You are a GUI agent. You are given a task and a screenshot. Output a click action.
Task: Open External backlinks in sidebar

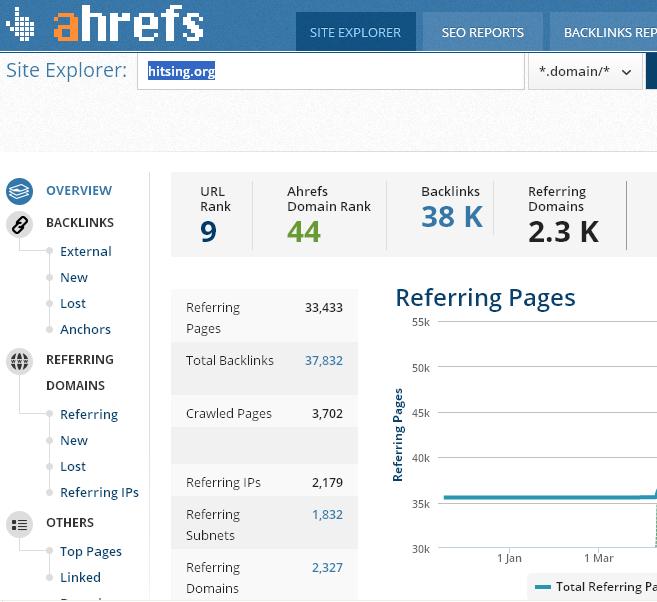(x=86, y=251)
